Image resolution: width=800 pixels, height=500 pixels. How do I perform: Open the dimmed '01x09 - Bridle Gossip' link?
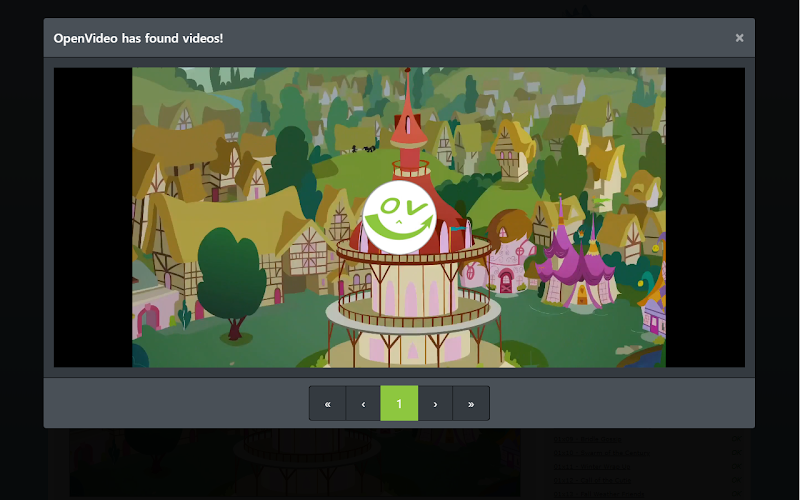(587, 439)
